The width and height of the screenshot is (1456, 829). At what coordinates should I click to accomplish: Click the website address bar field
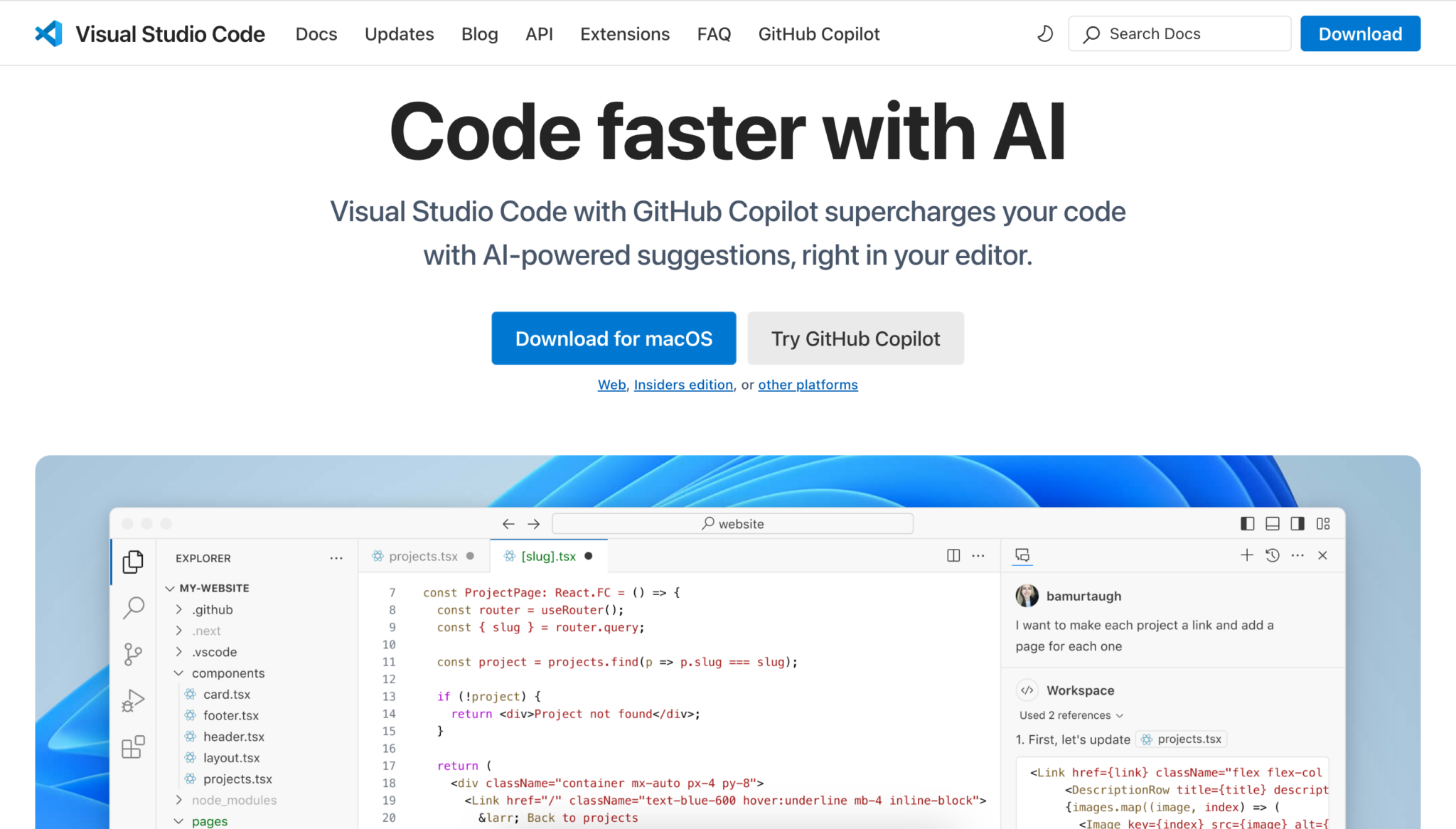732,523
